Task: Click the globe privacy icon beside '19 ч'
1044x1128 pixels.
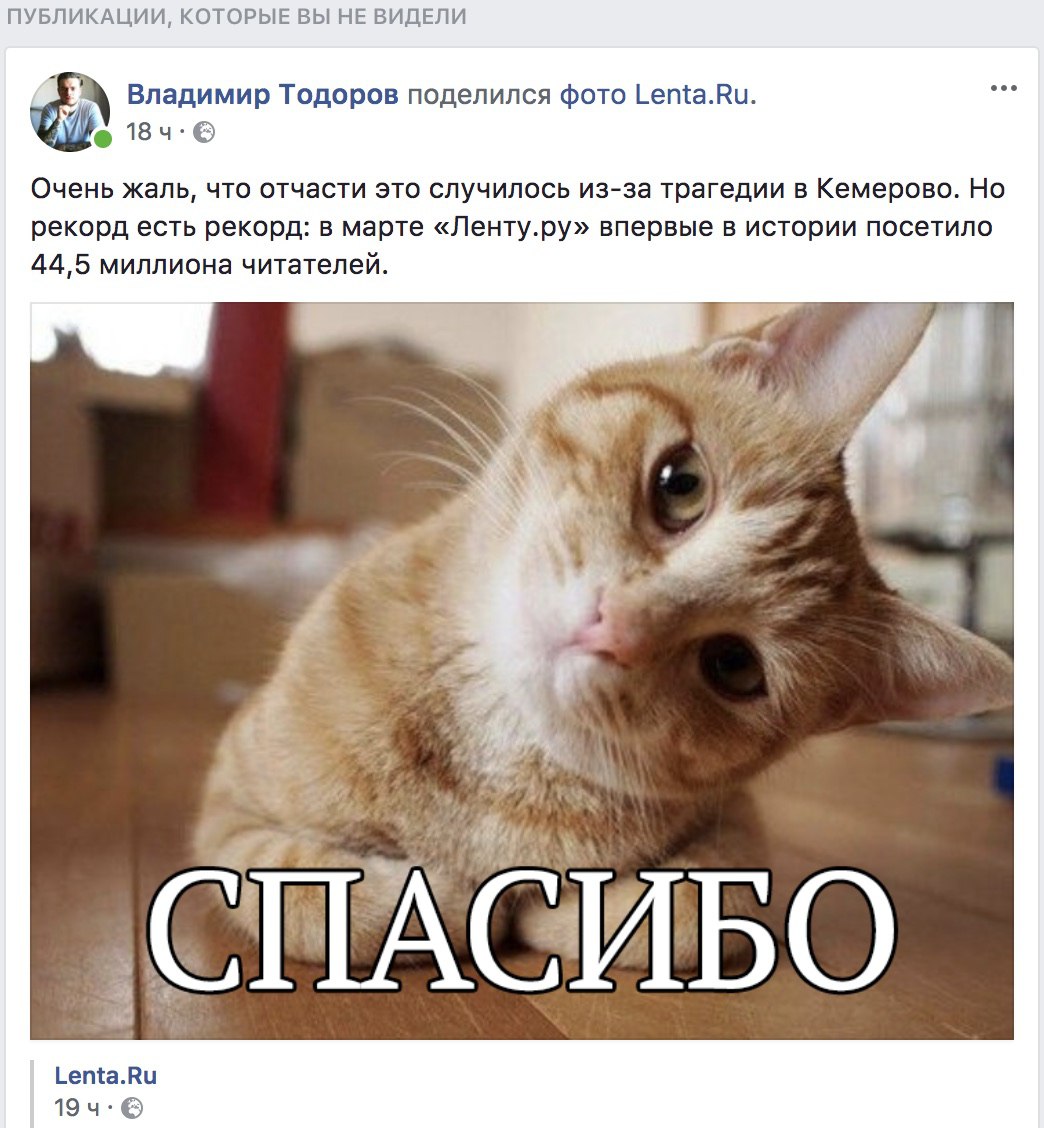Action: (x=132, y=1108)
